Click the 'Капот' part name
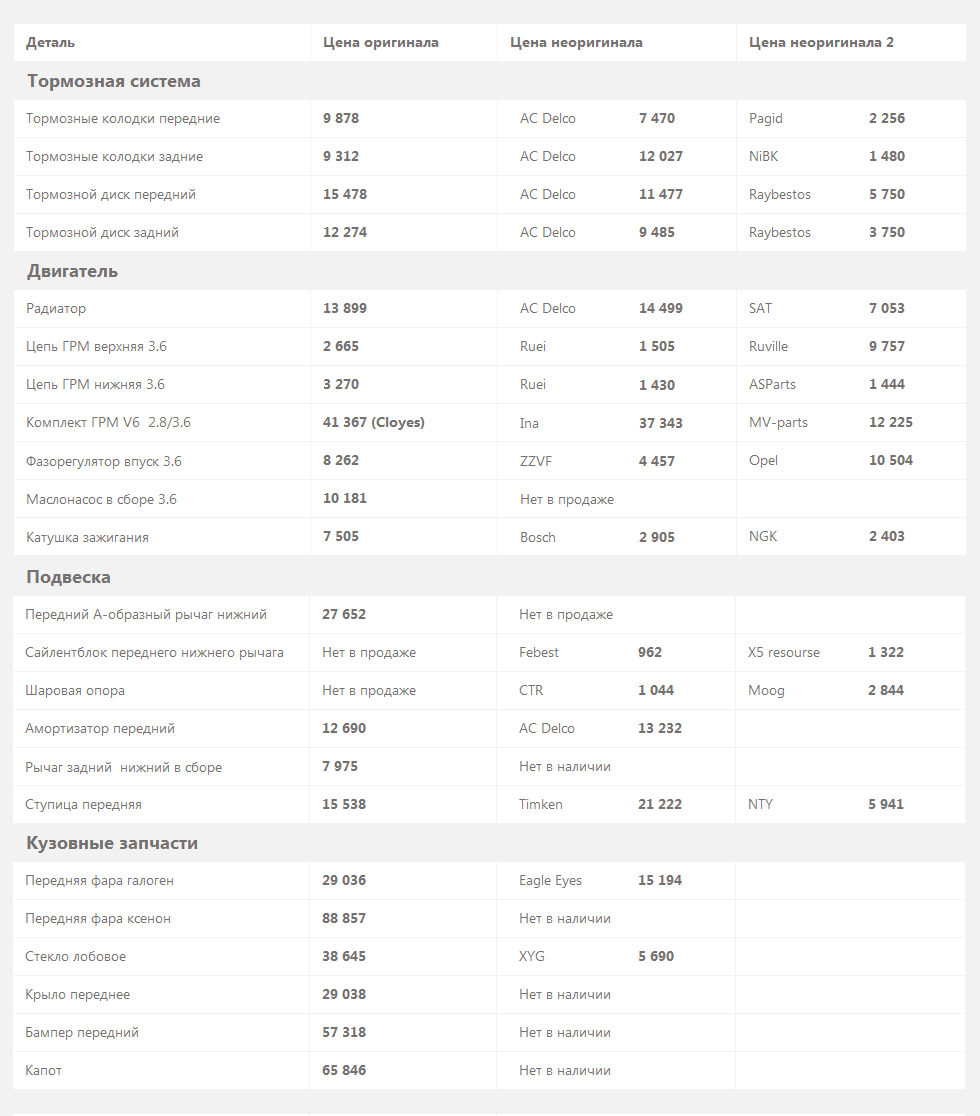The image size is (980, 1116). point(43,1070)
